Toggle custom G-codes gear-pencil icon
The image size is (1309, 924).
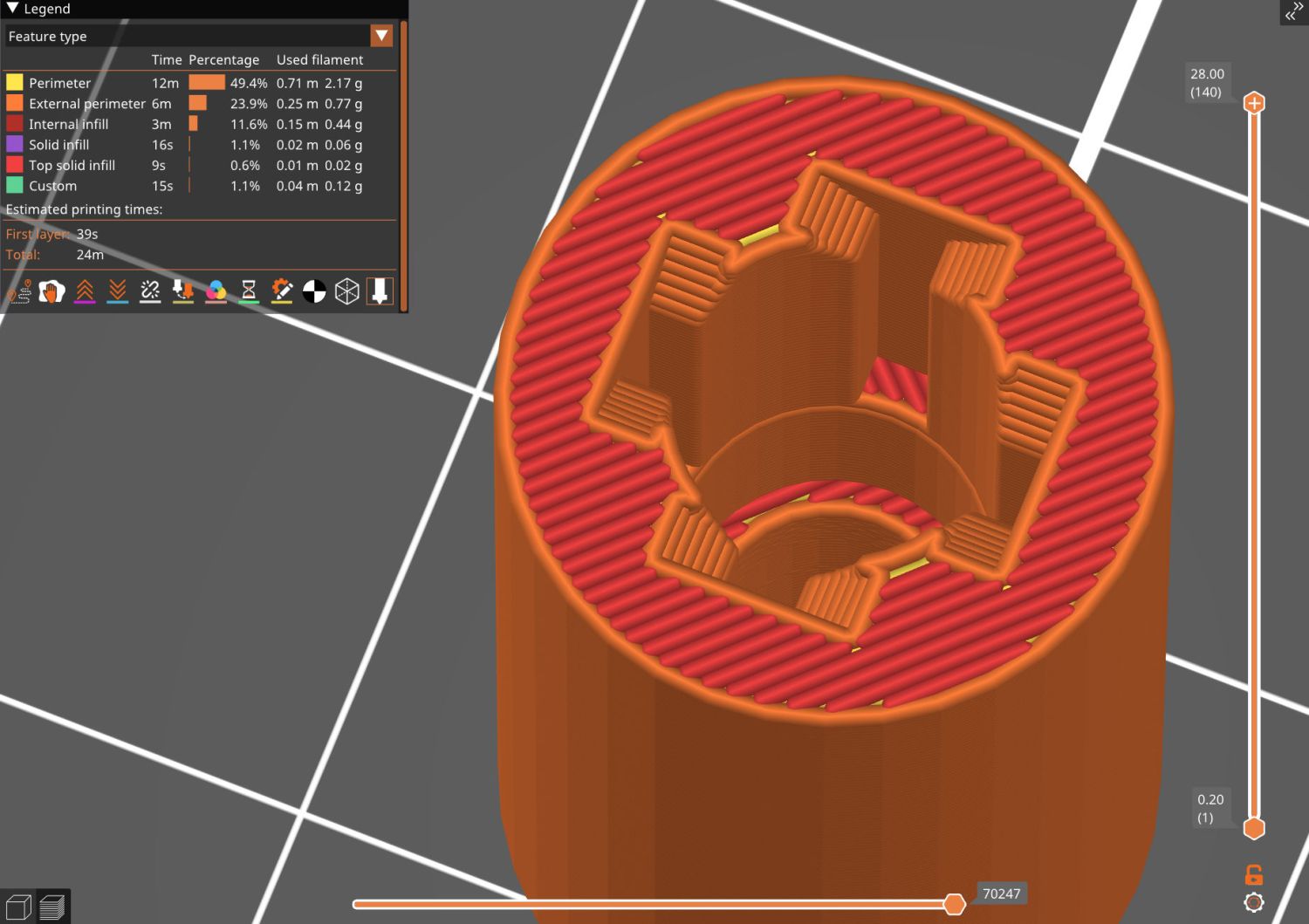pos(282,291)
